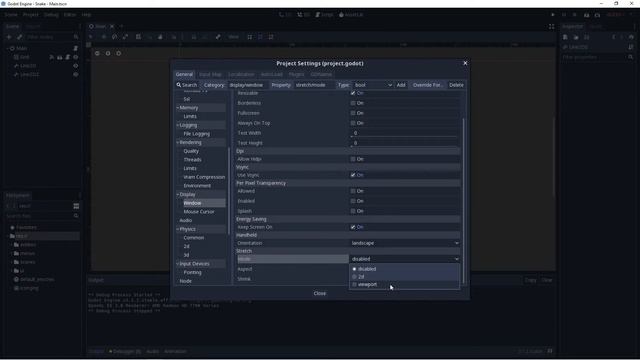640x360 pixels.
Task: Select Common under Physics
Action: [193, 238]
